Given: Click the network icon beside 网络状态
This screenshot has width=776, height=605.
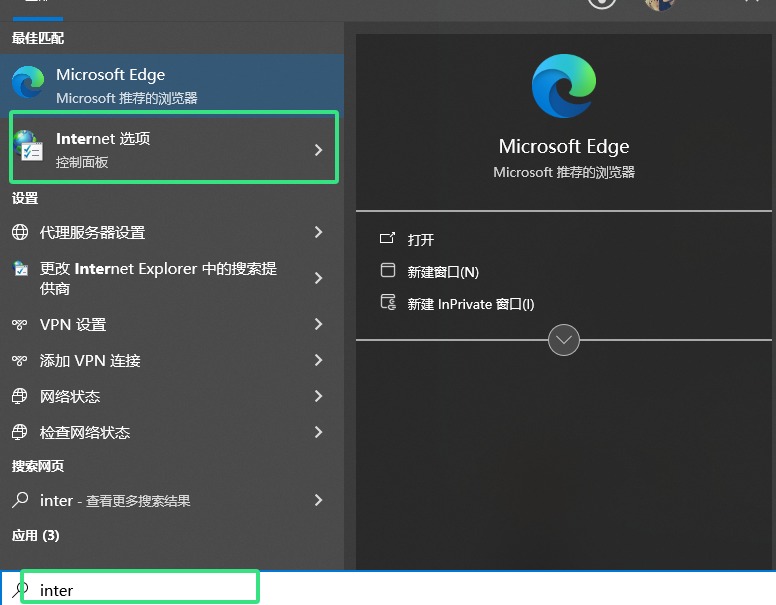Looking at the screenshot, I should coord(20,396).
